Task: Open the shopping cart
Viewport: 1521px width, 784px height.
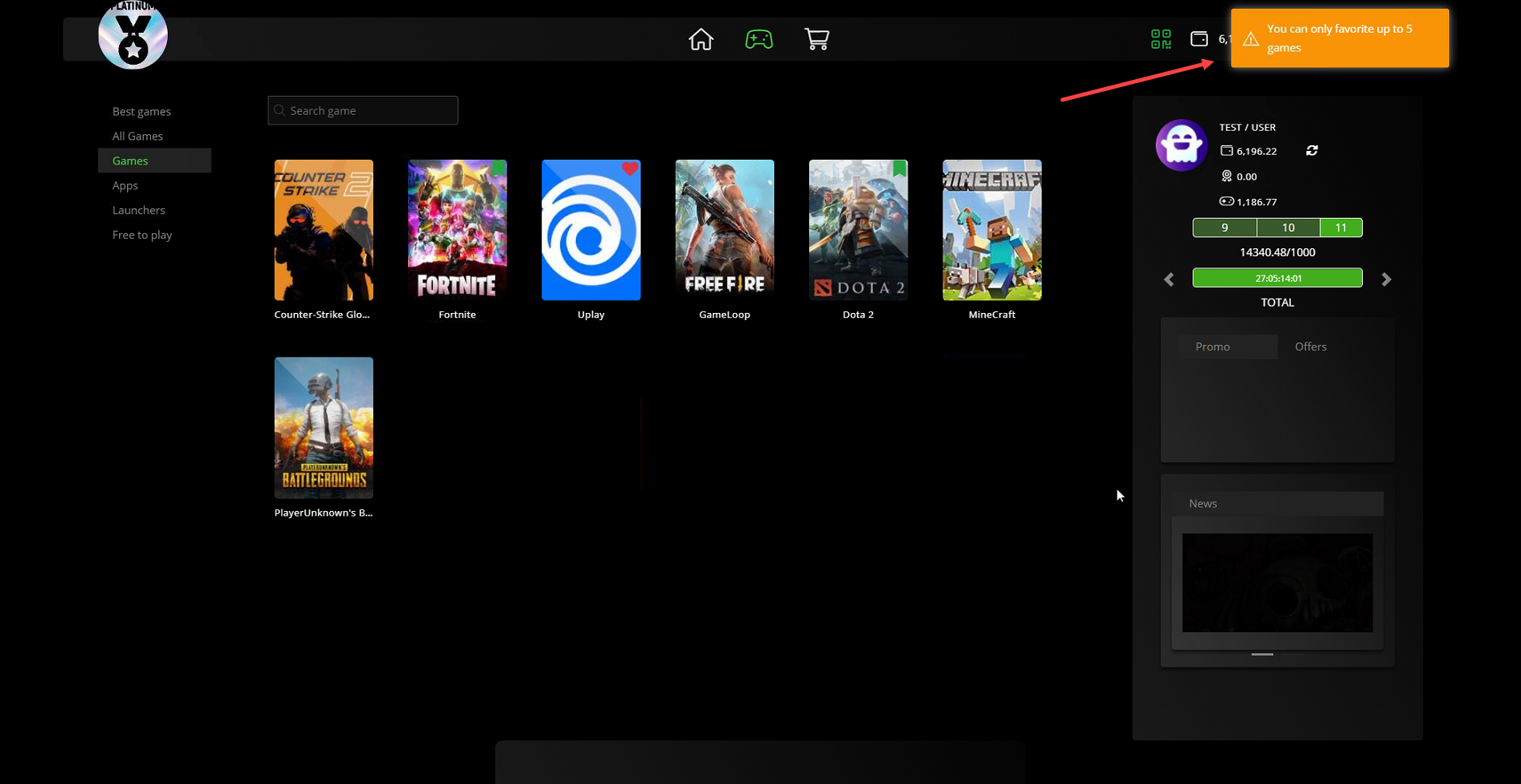Action: pos(816,39)
